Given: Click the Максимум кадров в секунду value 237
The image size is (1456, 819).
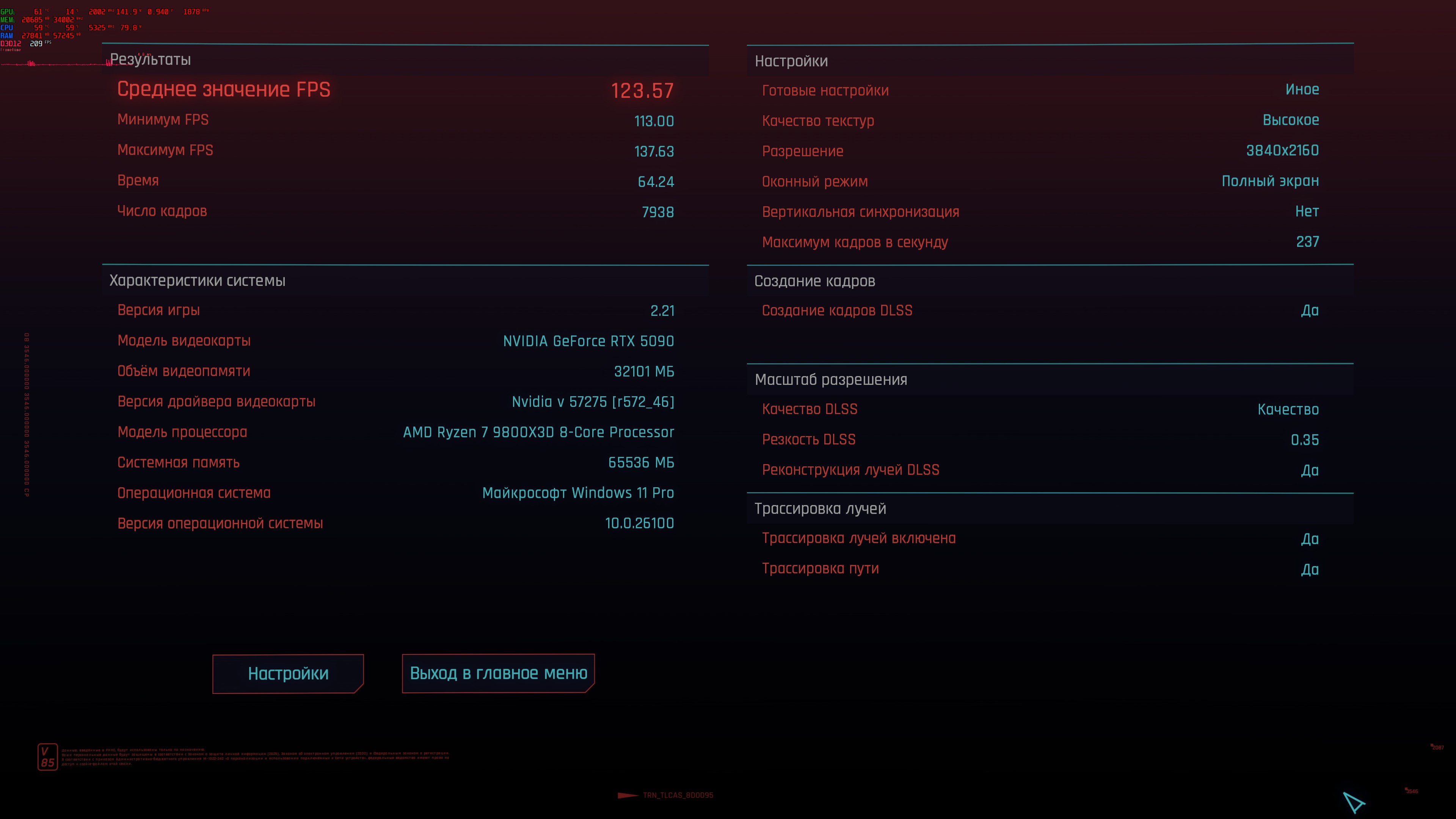Looking at the screenshot, I should (1307, 242).
